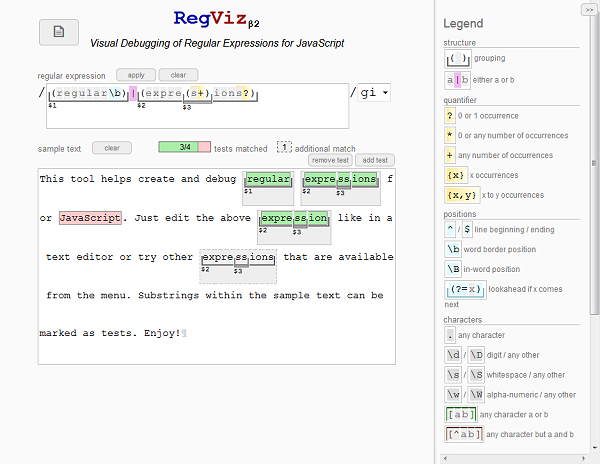Click the RegViz logo title
The width and height of the screenshot is (600, 464).
point(216,20)
